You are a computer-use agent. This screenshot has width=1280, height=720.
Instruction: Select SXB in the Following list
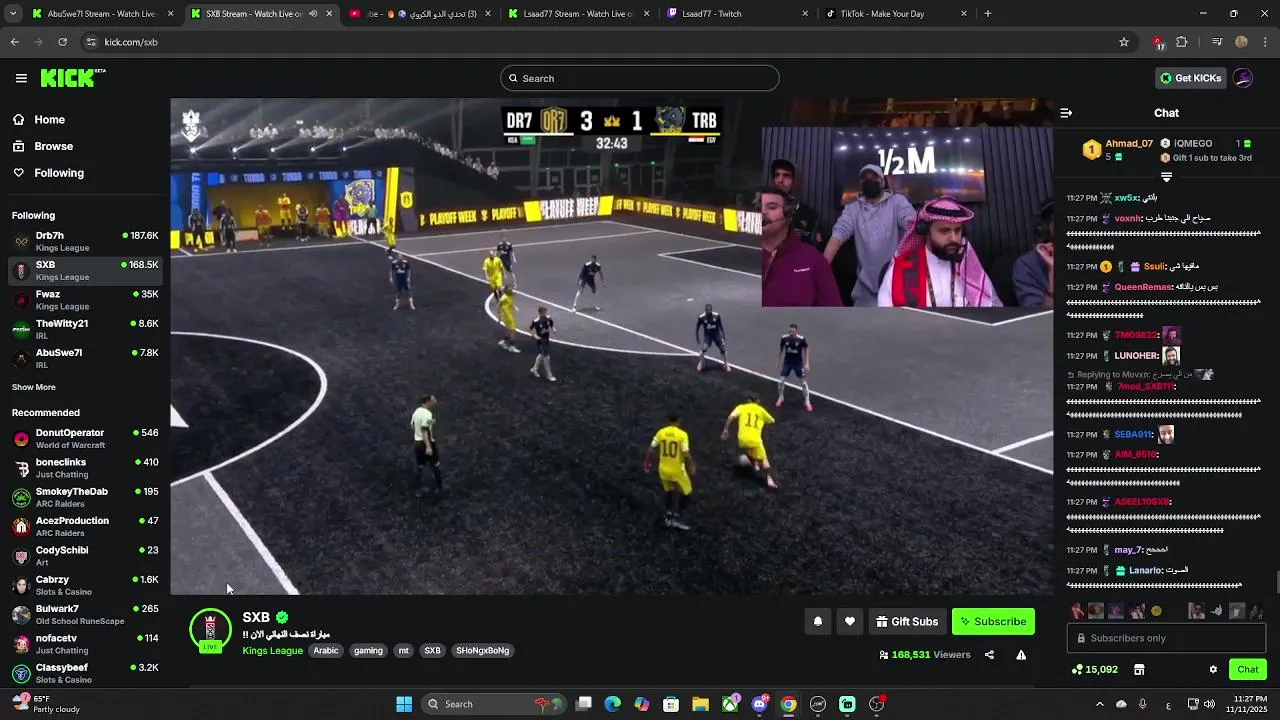[x=85, y=271]
